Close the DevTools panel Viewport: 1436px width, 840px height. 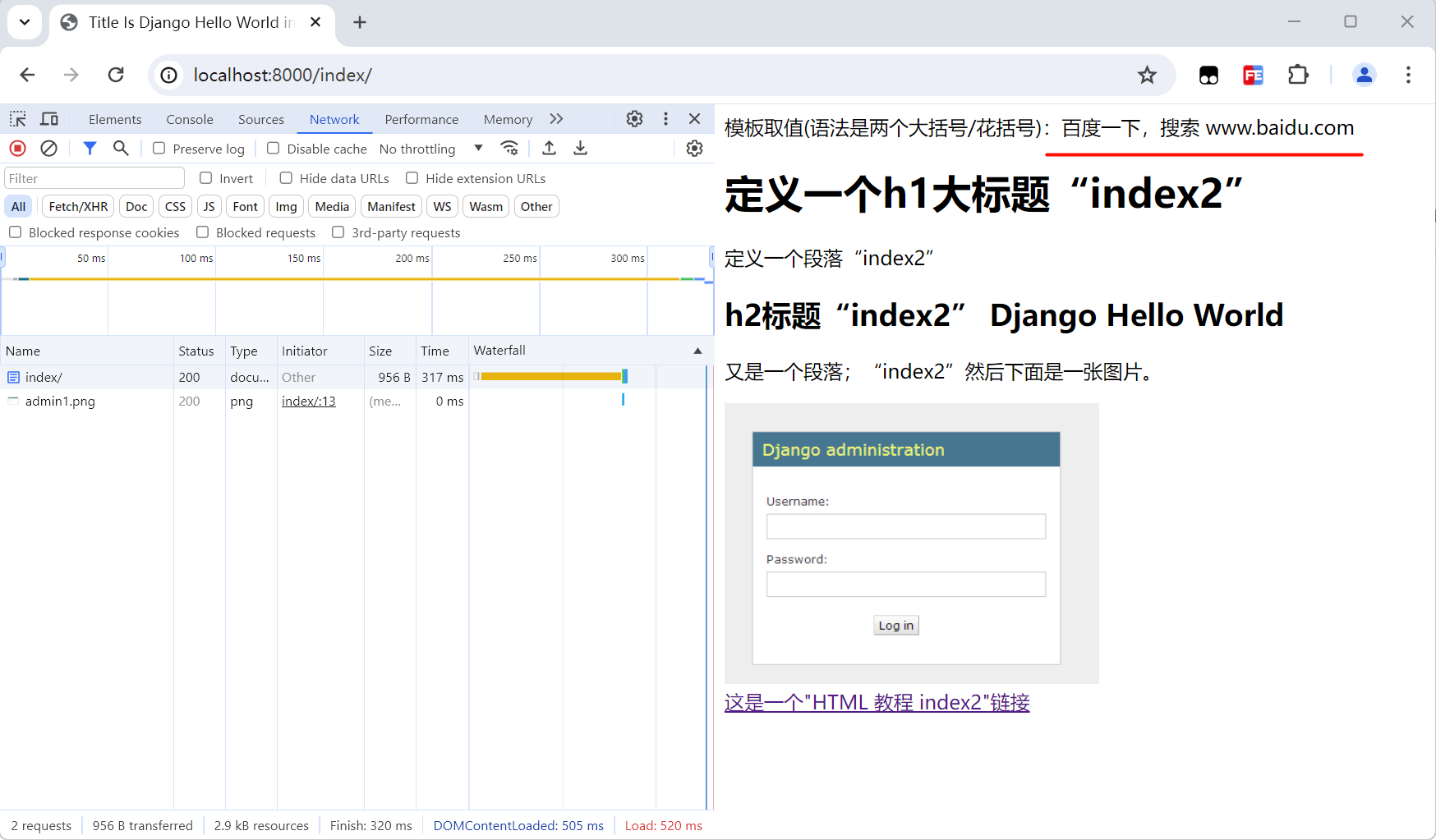click(x=695, y=119)
